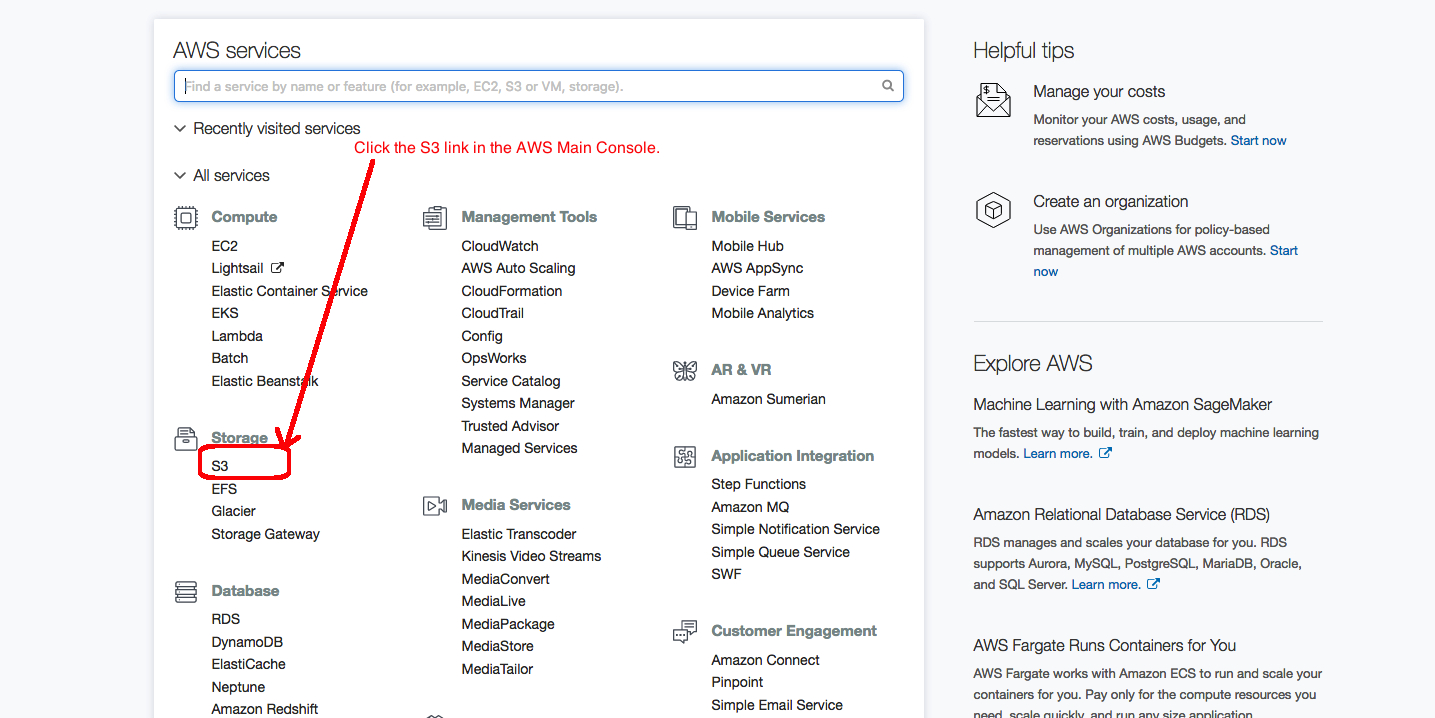Open the ElastiCache service
This screenshot has height=718, width=1435.
[x=249, y=664]
